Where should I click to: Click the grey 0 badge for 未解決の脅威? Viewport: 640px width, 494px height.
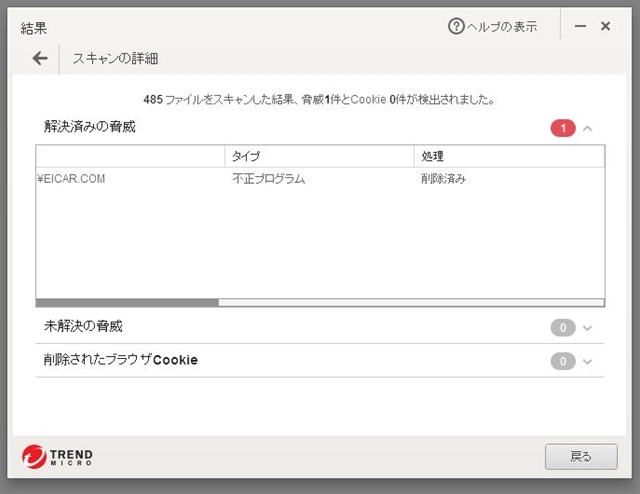[563, 328]
